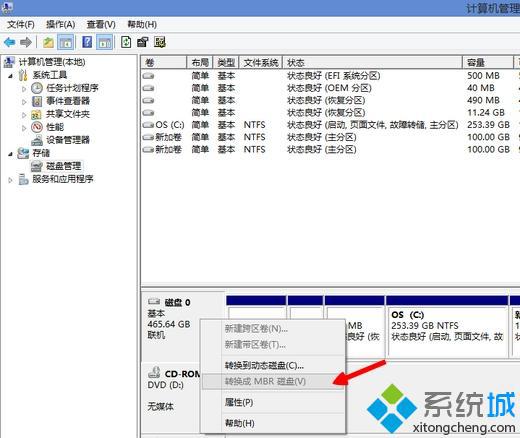Open the 文件(F) menu
Image resolution: width=520 pixels, height=438 pixels.
[x=21, y=25]
